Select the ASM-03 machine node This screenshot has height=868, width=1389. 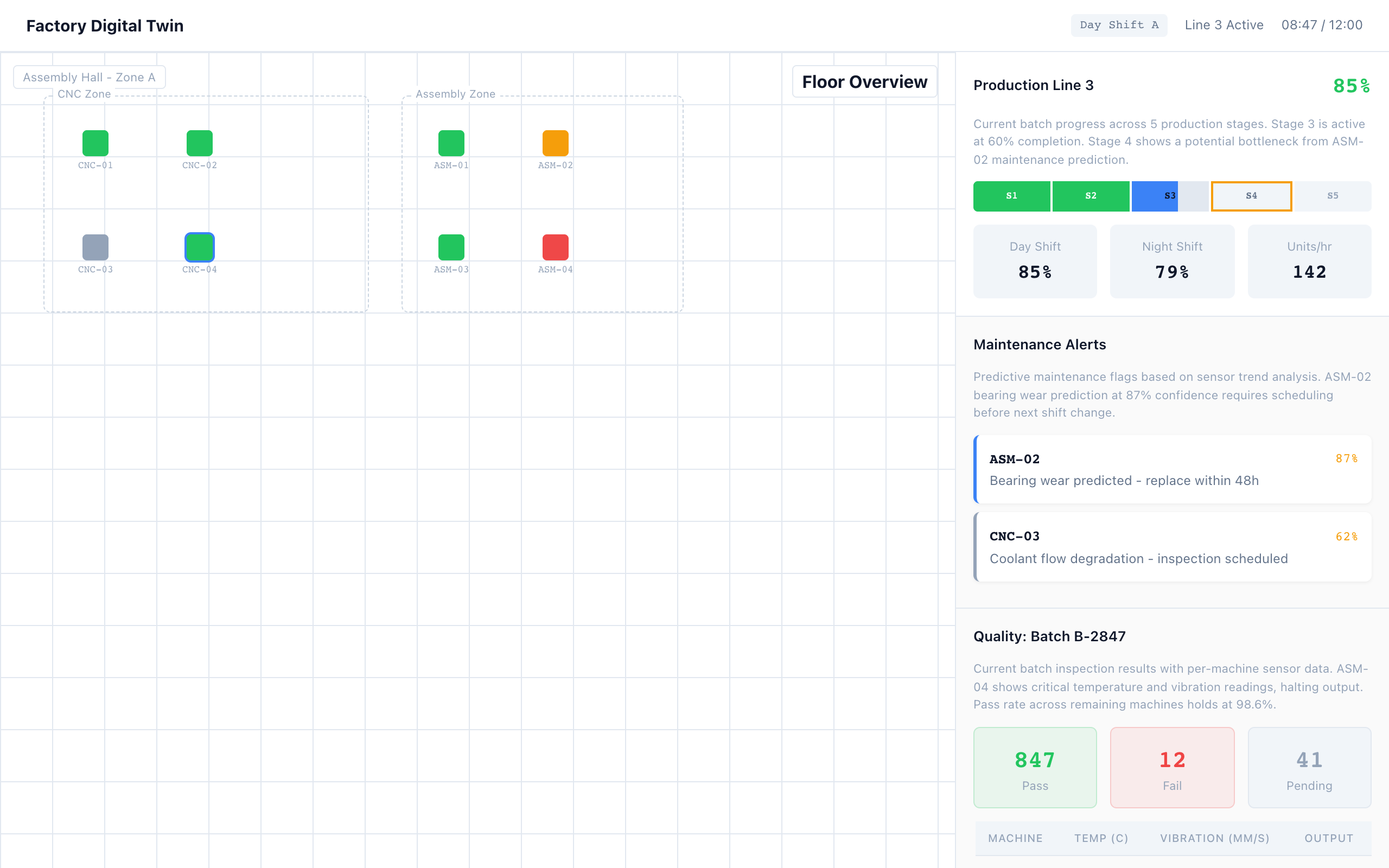pyautogui.click(x=451, y=247)
